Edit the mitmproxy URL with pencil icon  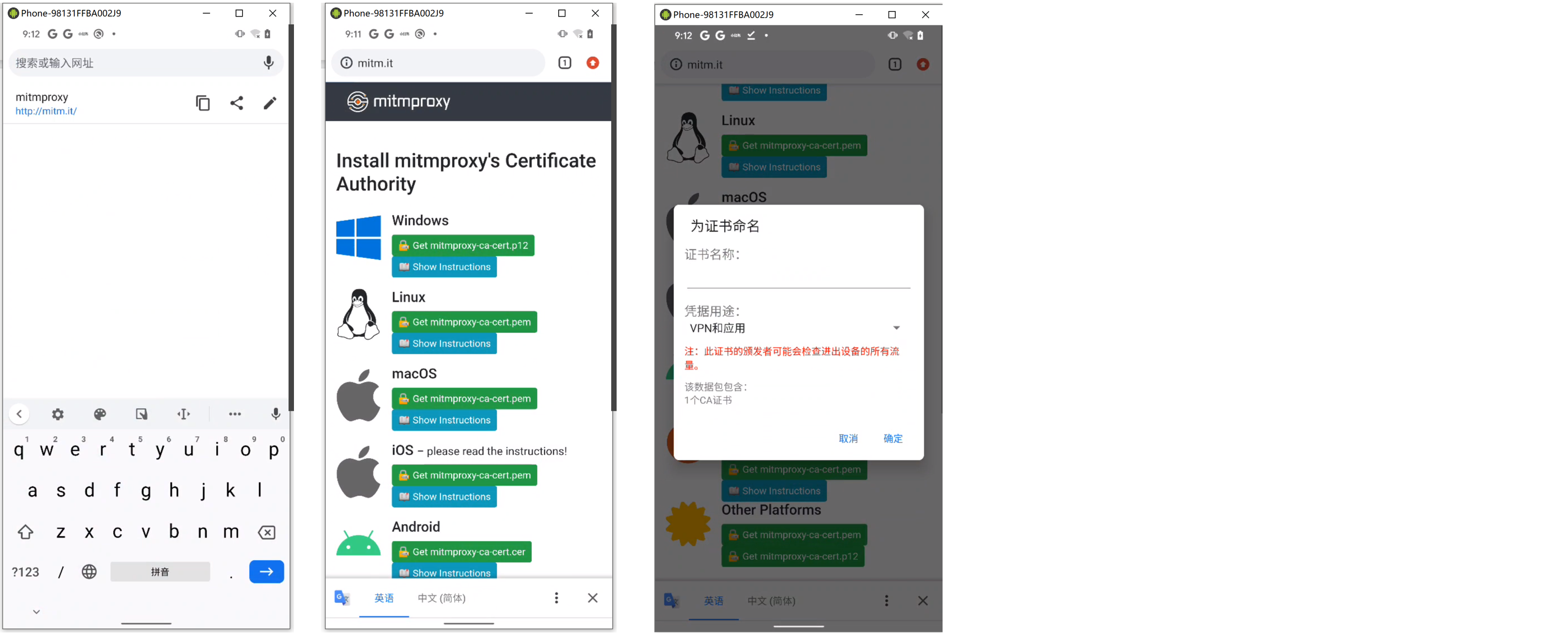pos(270,103)
